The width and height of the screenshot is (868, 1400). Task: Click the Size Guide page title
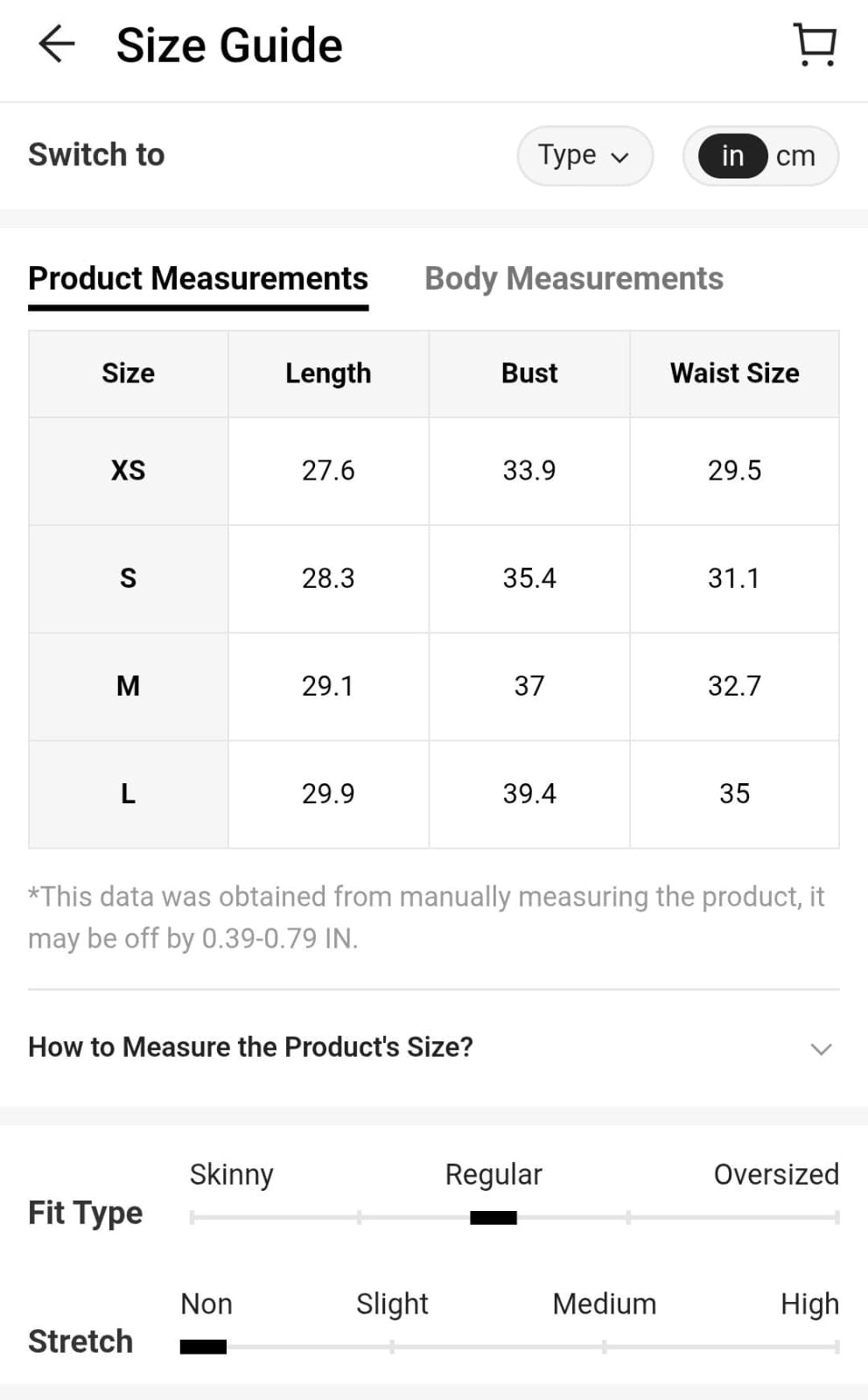[x=229, y=45]
